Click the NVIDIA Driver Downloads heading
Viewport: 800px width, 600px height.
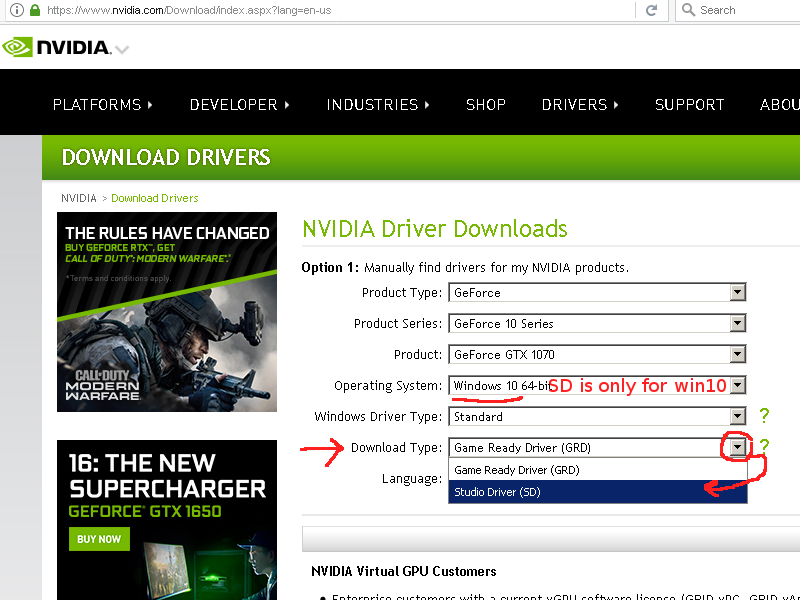pos(435,229)
